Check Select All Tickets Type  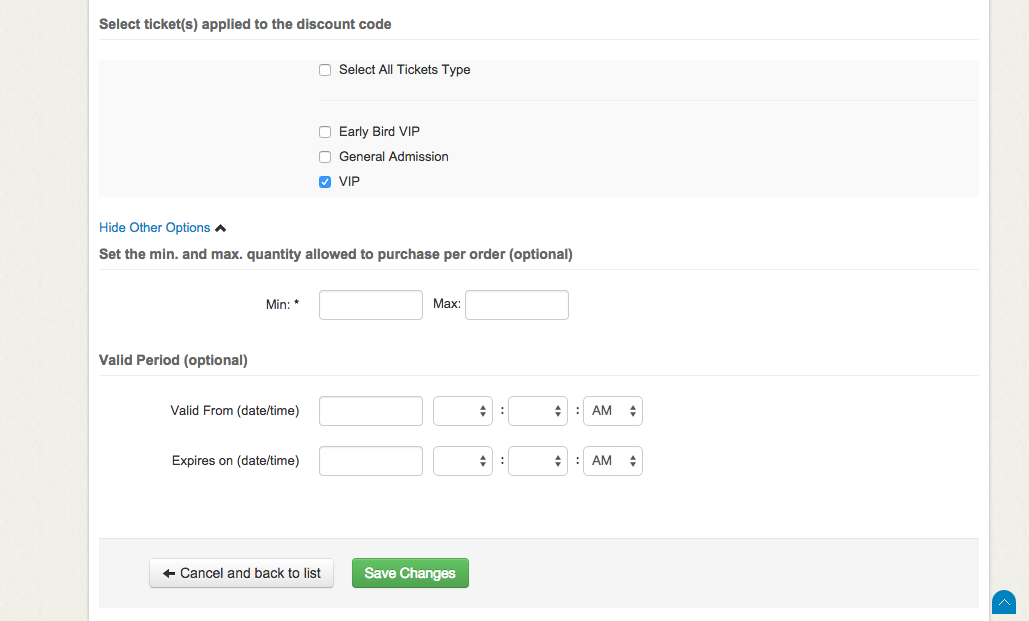click(x=325, y=70)
